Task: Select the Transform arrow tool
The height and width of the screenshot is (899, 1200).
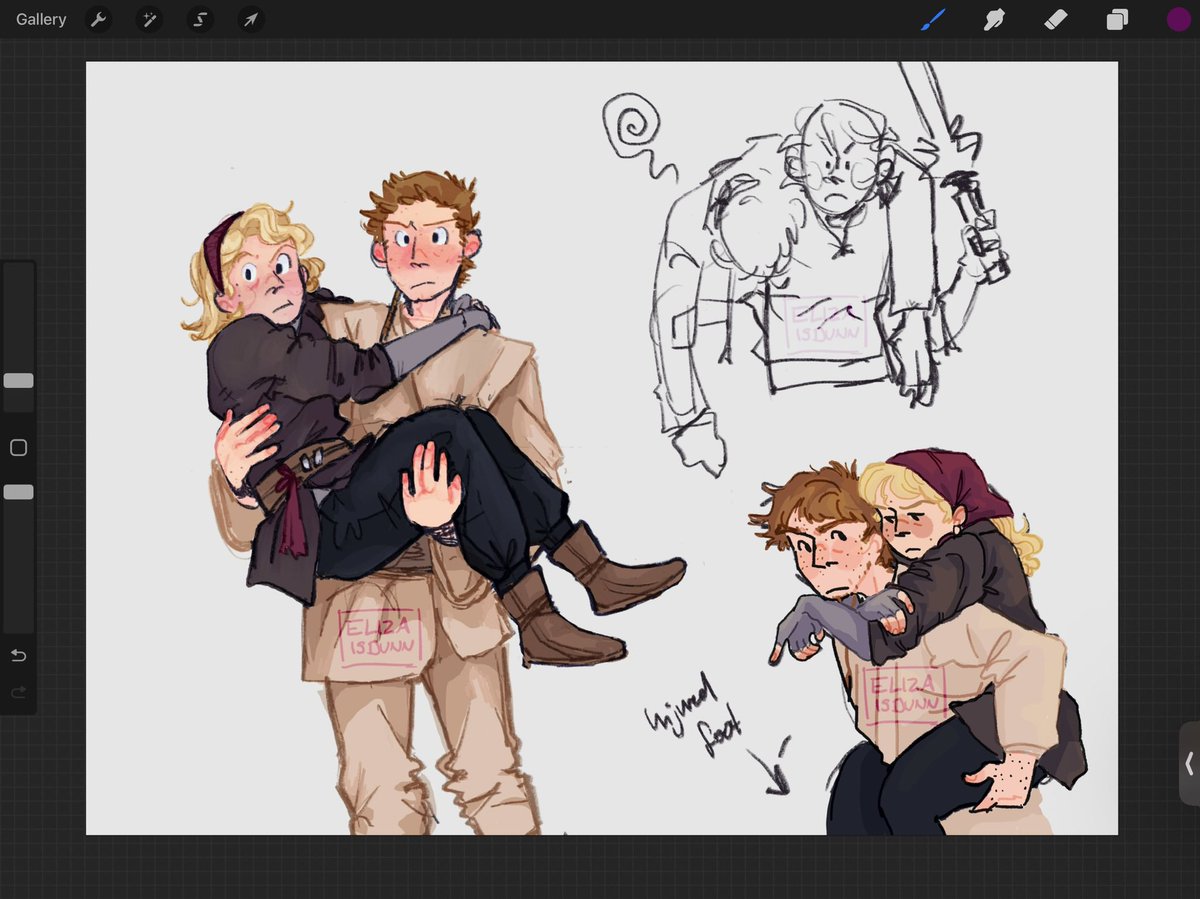Action: coord(251,19)
